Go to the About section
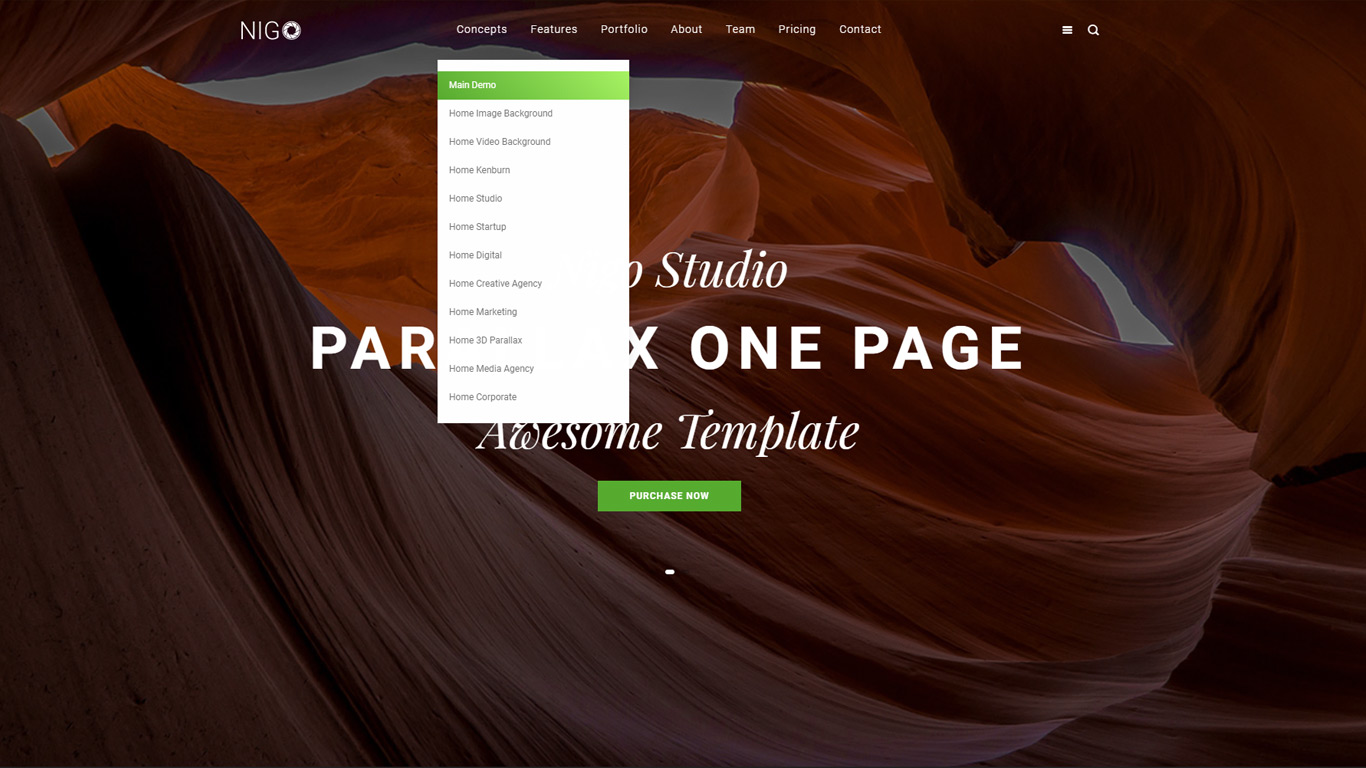This screenshot has width=1366, height=768. (x=686, y=29)
